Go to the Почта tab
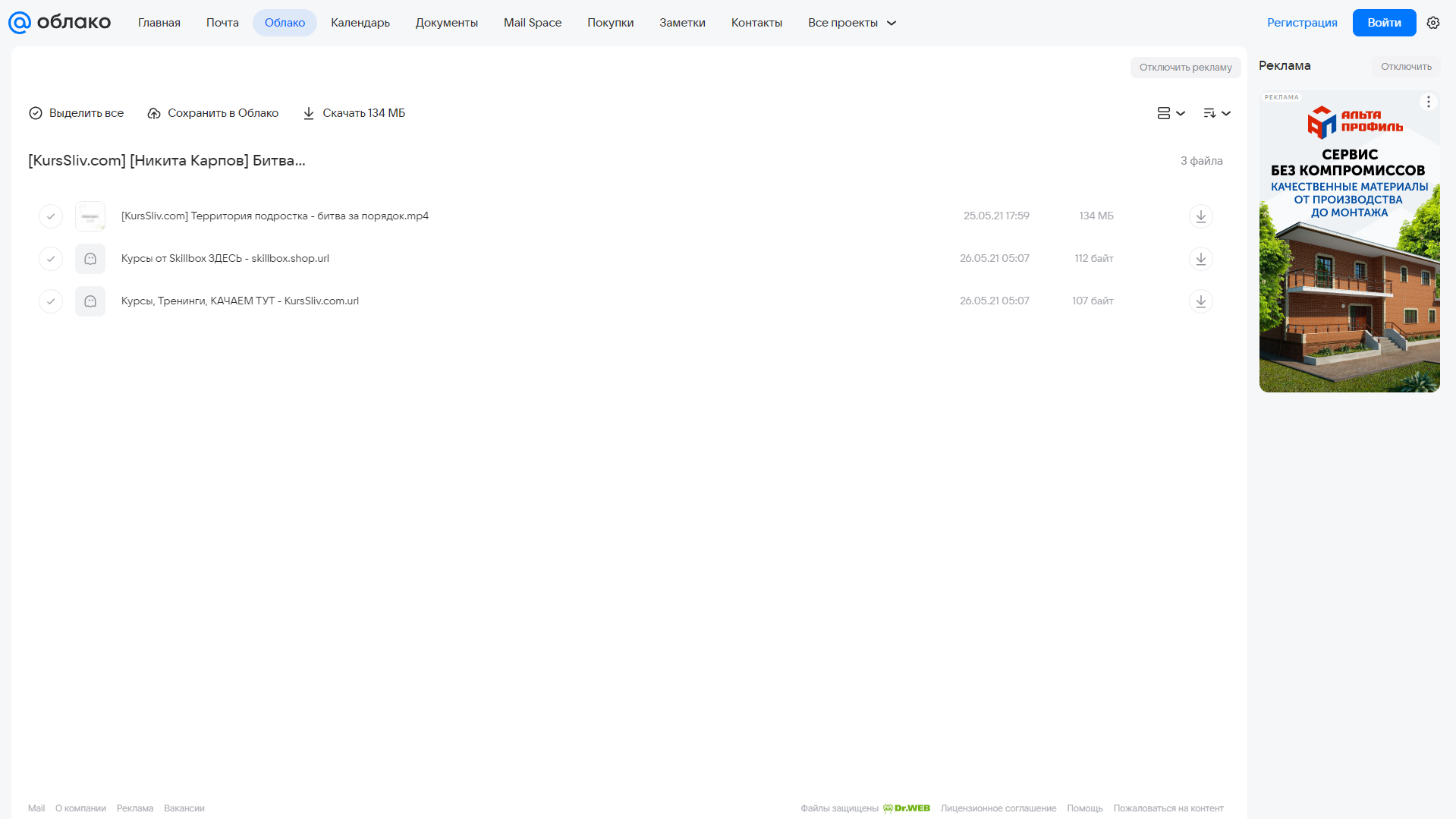This screenshot has height=819, width=1456. 222,23
